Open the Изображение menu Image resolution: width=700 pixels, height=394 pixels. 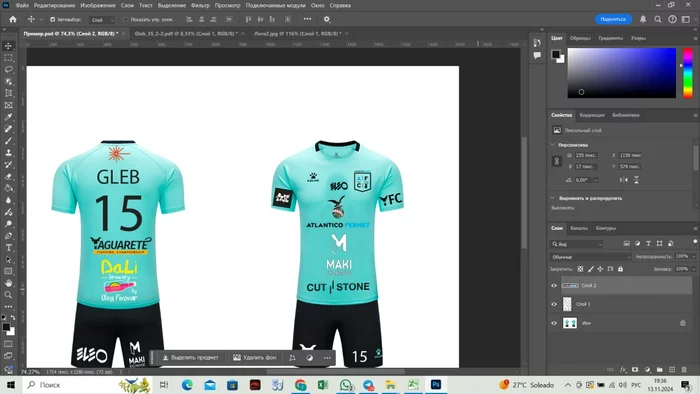(98, 5)
